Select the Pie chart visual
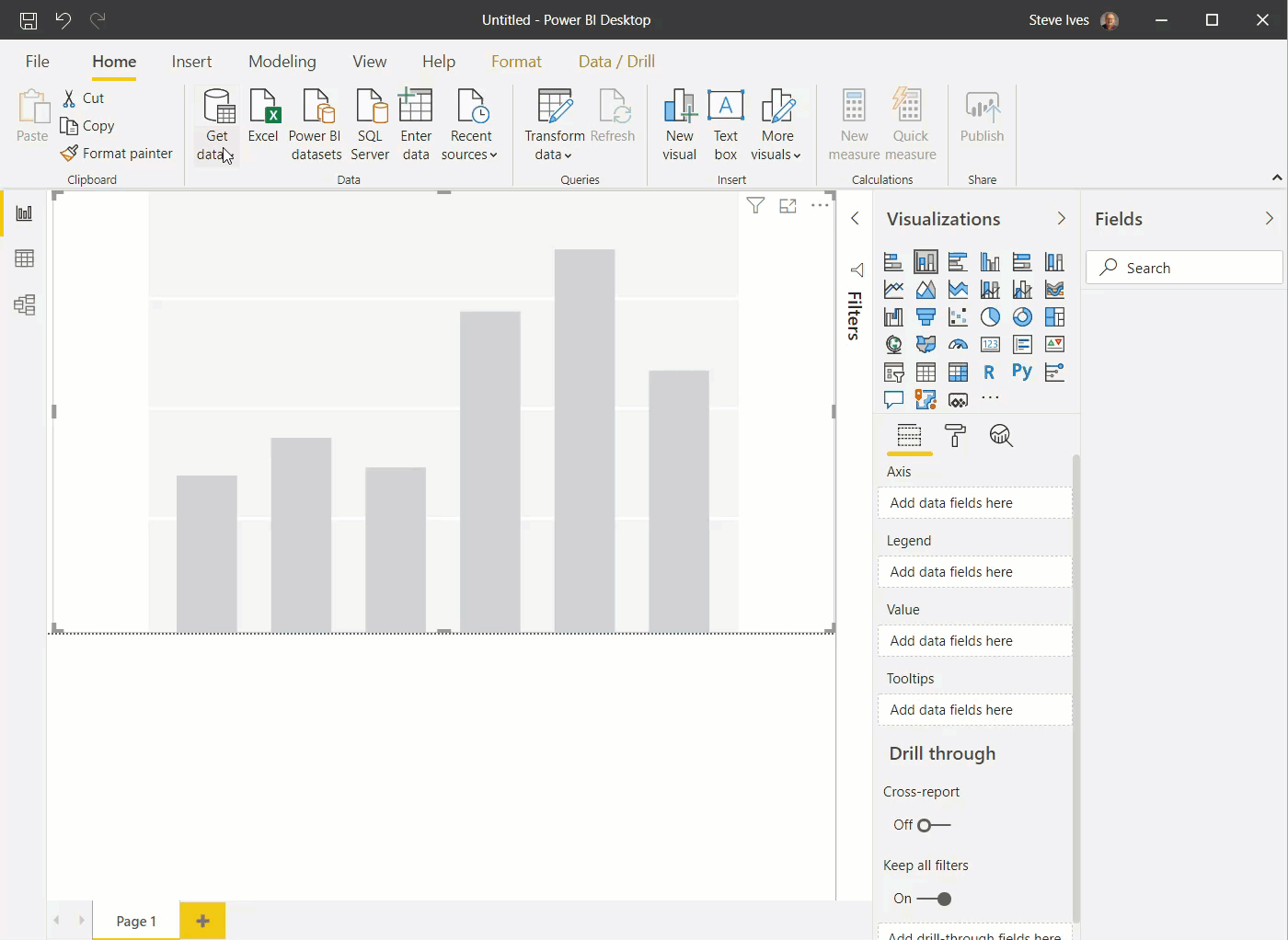This screenshot has height=940, width=1288. 990,316
